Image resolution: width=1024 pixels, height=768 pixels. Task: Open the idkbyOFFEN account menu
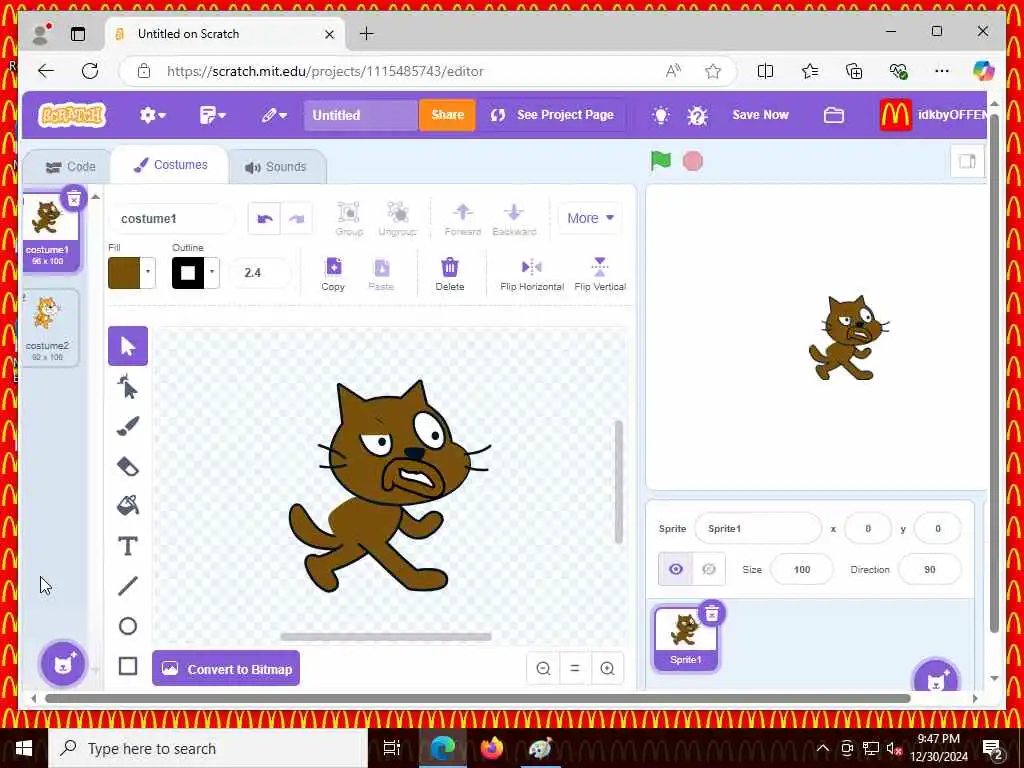pos(933,115)
